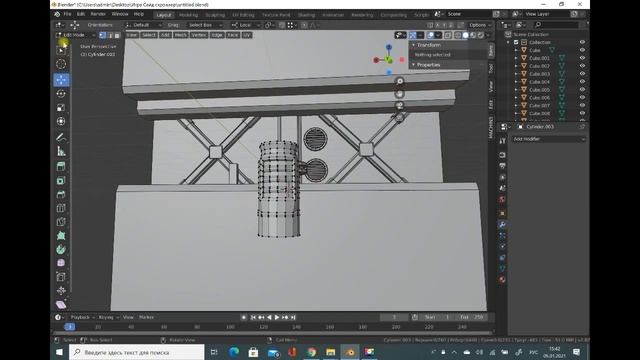This screenshot has height=360, width=640.
Task: Open the File menu
Action: coord(67,14)
